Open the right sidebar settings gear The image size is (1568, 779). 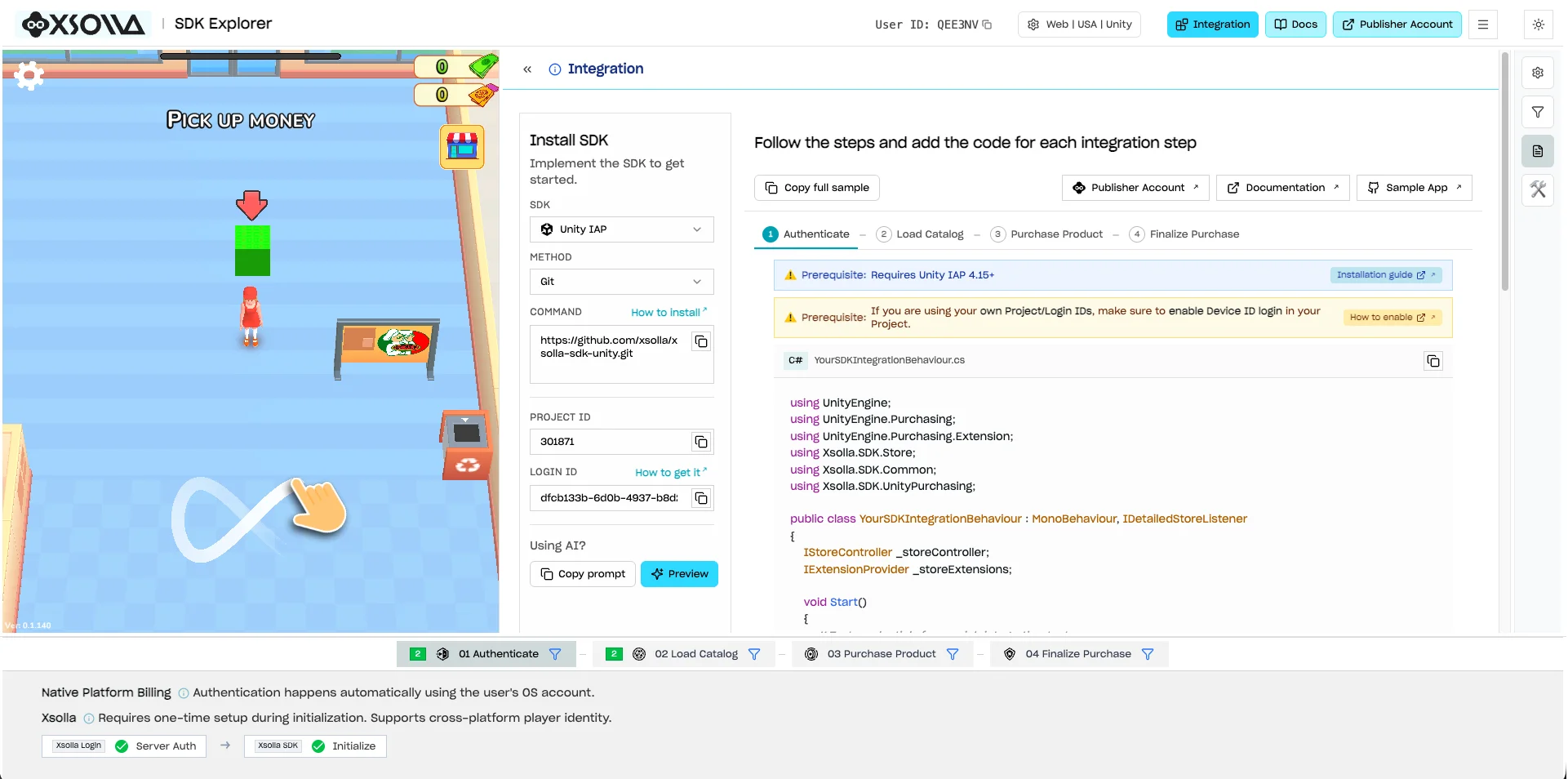pos(1537,73)
